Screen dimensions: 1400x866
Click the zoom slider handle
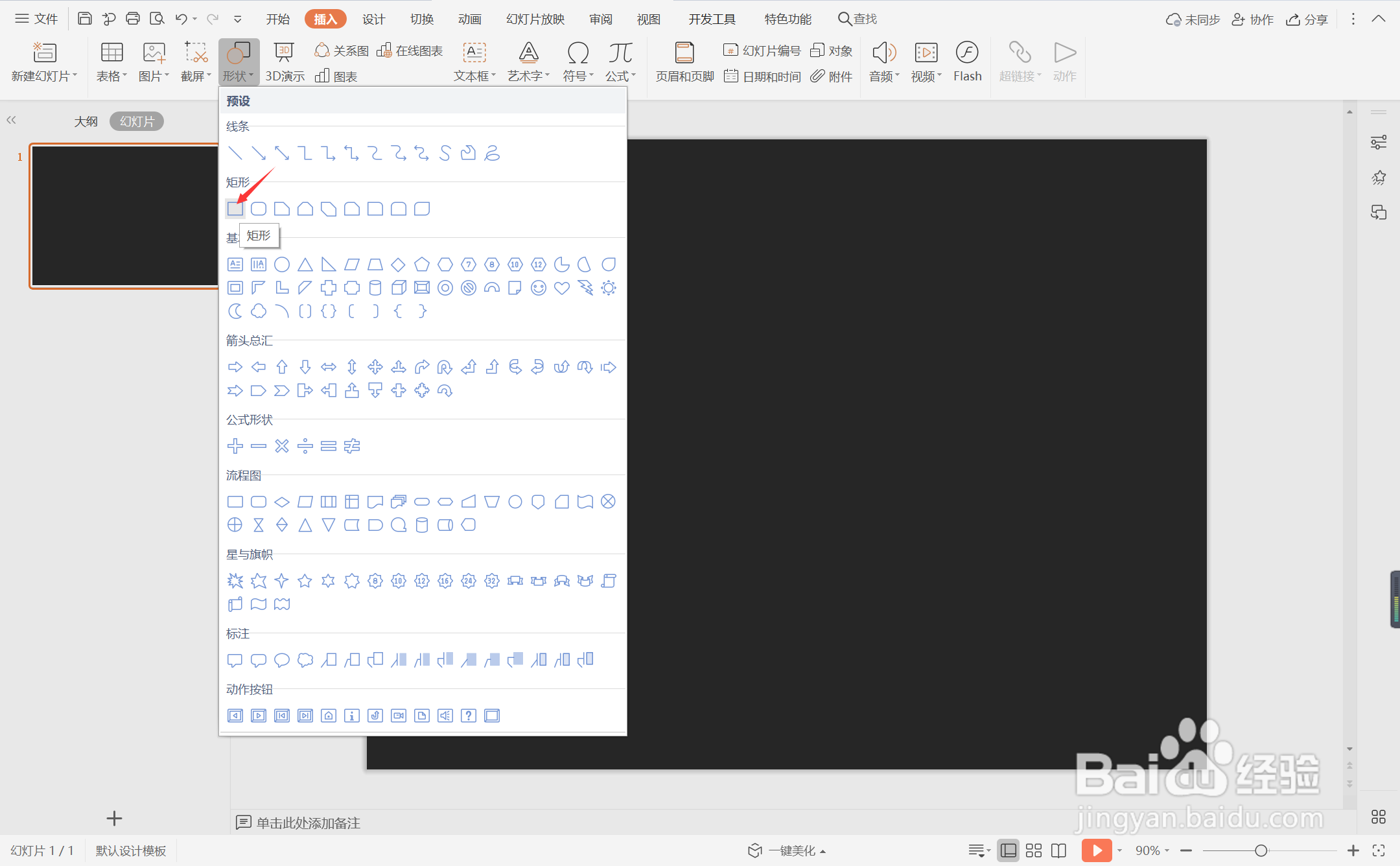(x=1261, y=850)
